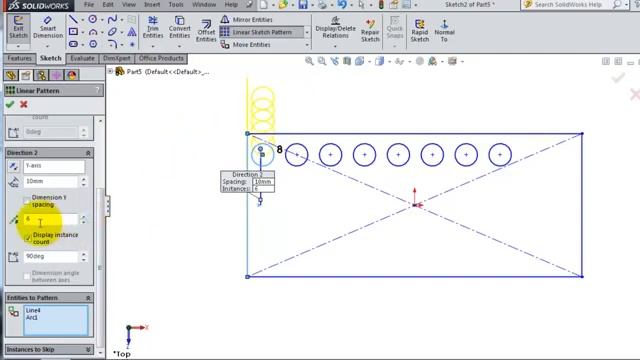Click Move Entities in the ribbon
Viewport: 640px width, 360px height.
click(x=246, y=44)
